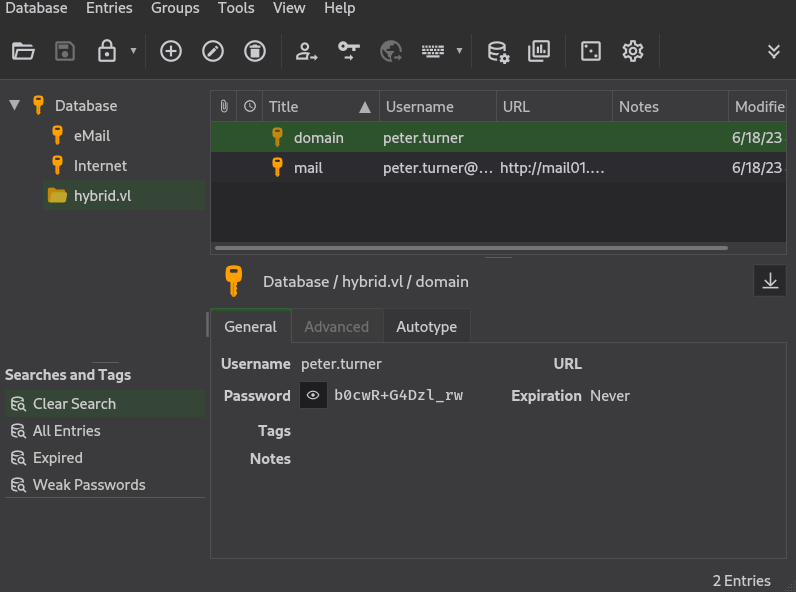Delete the selected entry via the trash icon

[x=255, y=51]
